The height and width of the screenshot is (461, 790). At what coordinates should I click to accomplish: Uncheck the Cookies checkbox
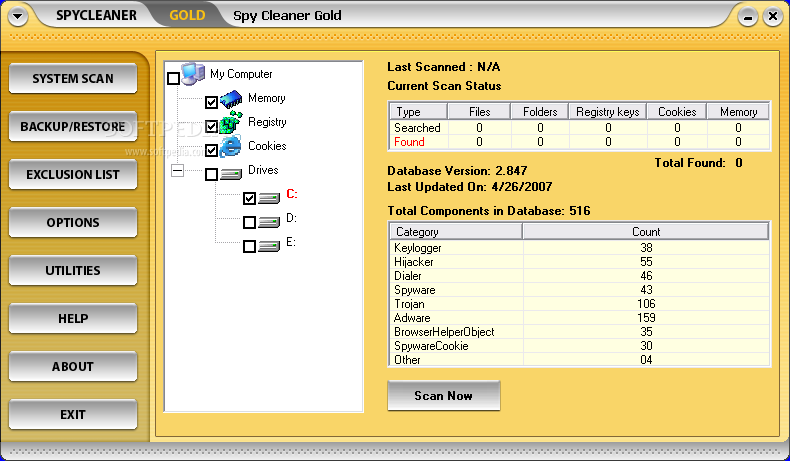[x=212, y=150]
